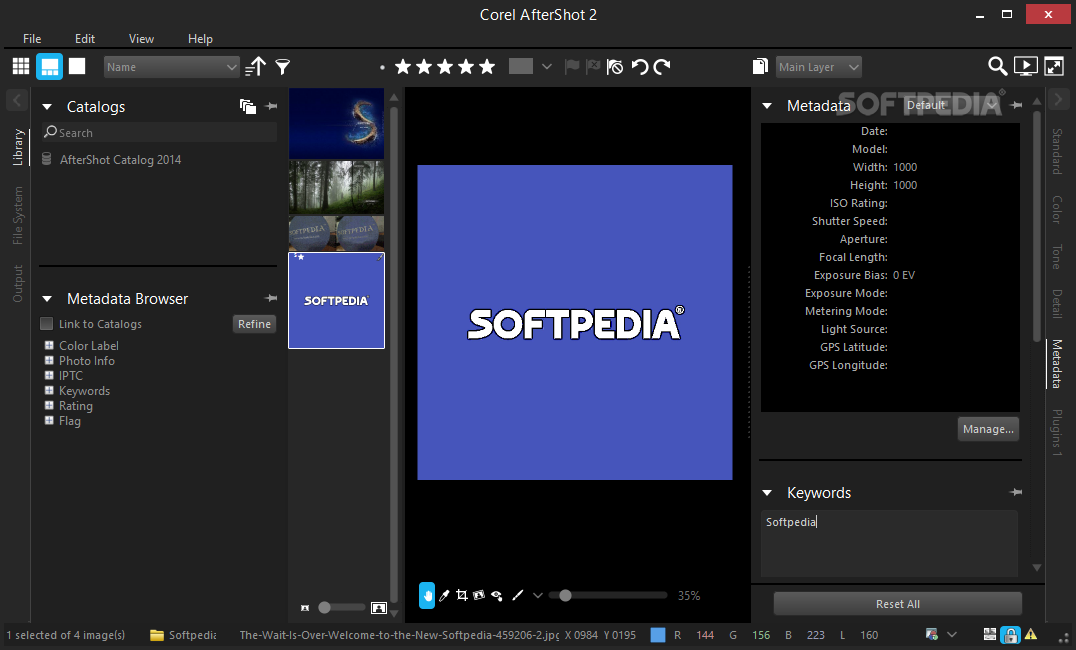Set rating to five stars
This screenshot has height=650, width=1076.
pyautogui.click(x=487, y=67)
